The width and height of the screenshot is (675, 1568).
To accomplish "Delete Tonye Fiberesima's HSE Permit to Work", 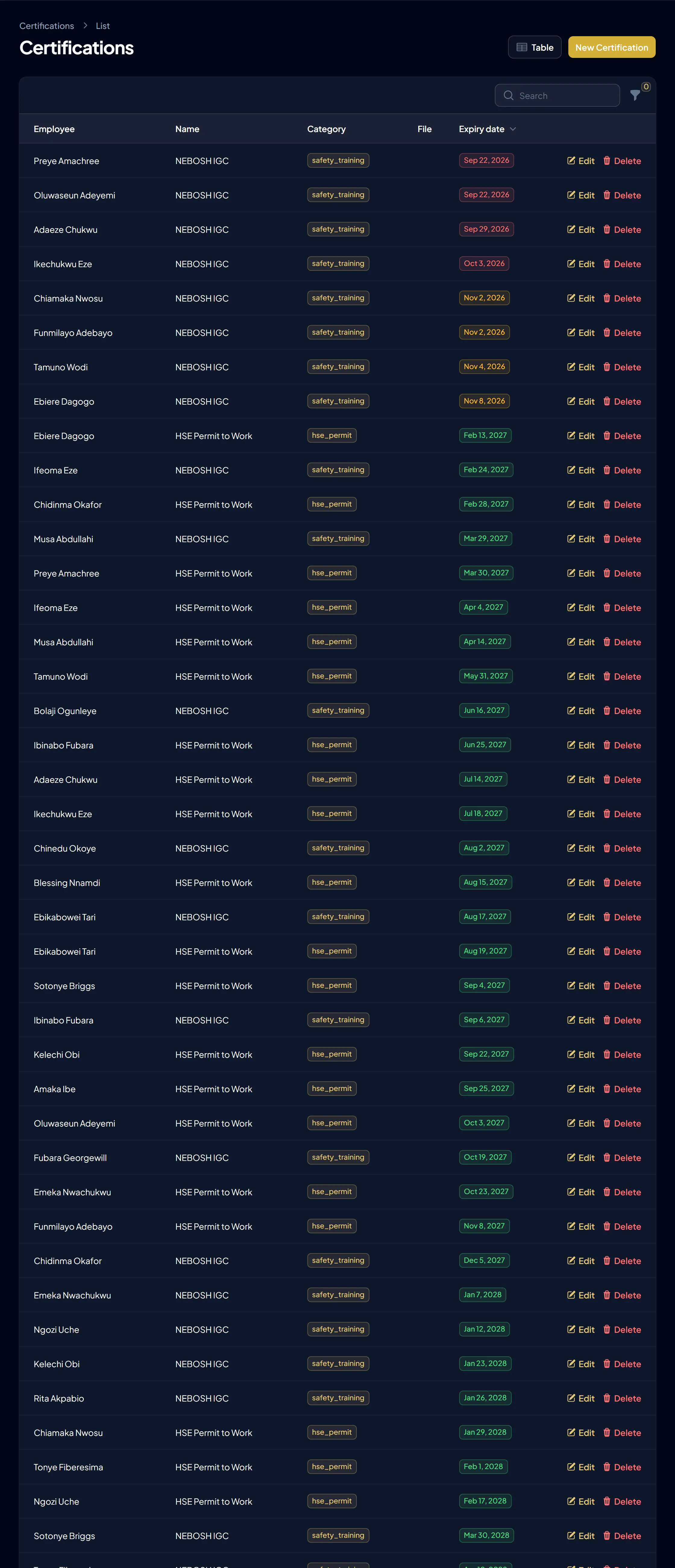I will 621,1468.
